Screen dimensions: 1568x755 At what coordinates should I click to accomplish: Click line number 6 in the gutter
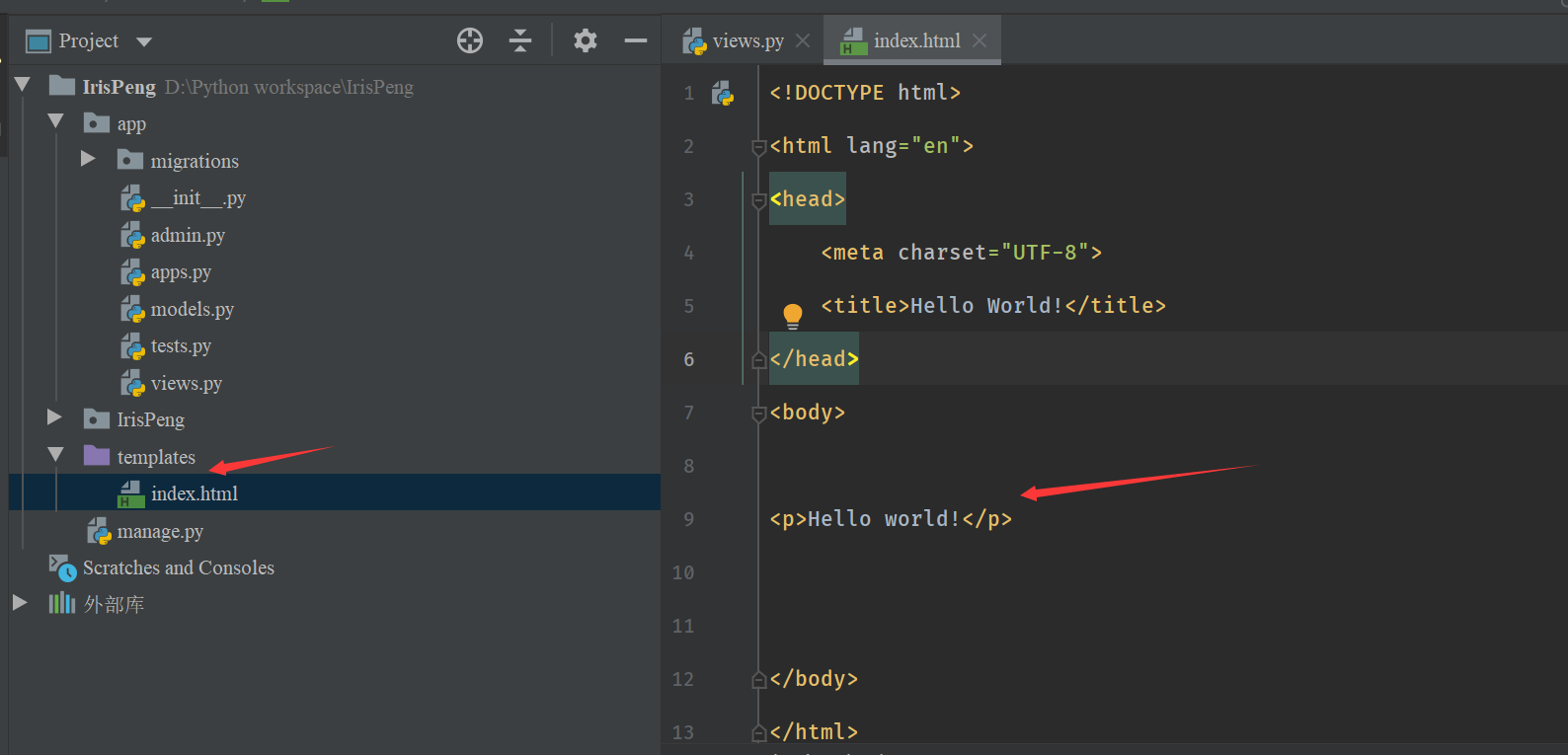pyautogui.click(x=688, y=359)
